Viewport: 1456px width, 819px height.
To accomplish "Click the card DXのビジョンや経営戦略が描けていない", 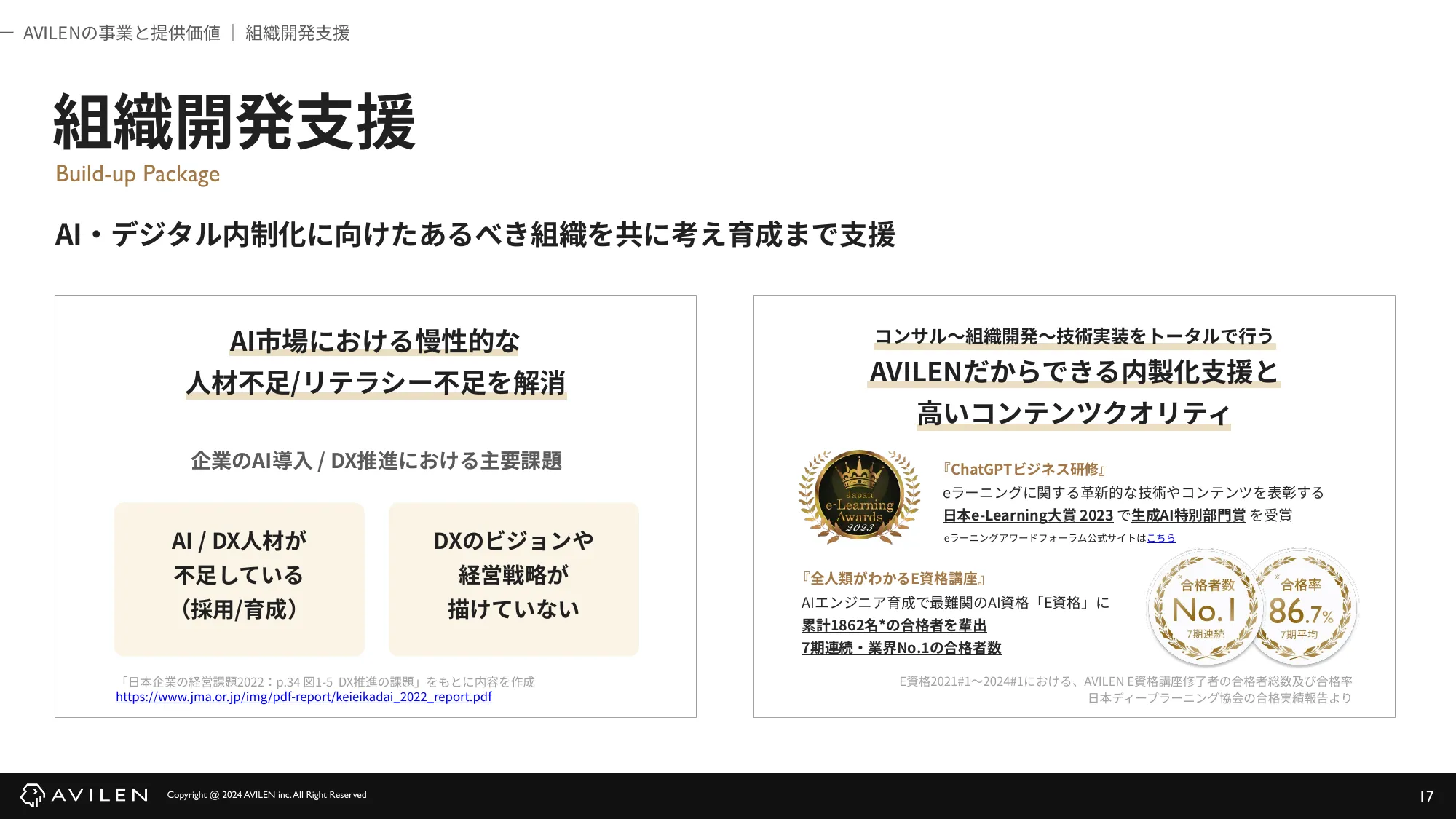I will tap(514, 579).
